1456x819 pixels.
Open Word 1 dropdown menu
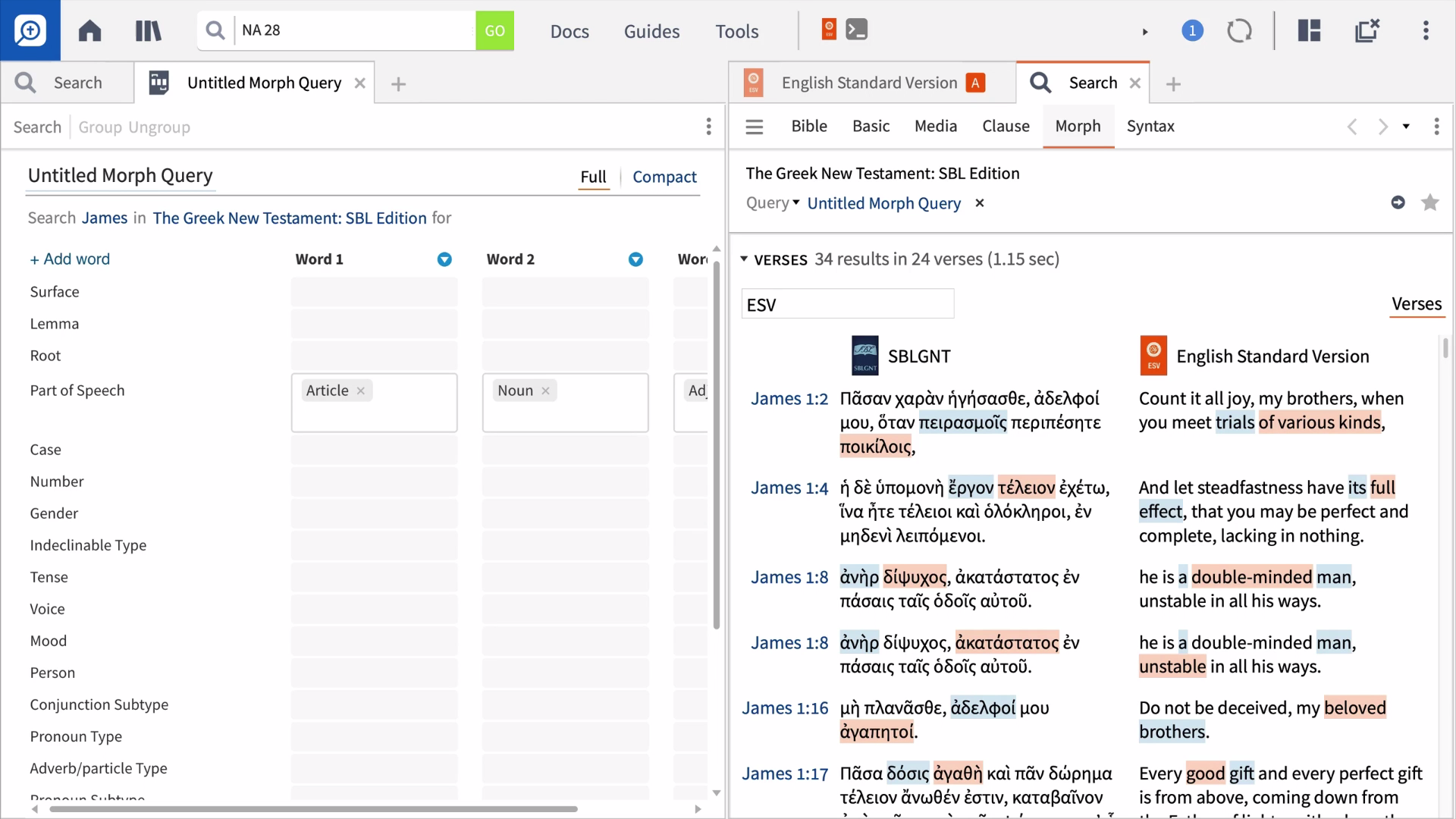point(444,260)
